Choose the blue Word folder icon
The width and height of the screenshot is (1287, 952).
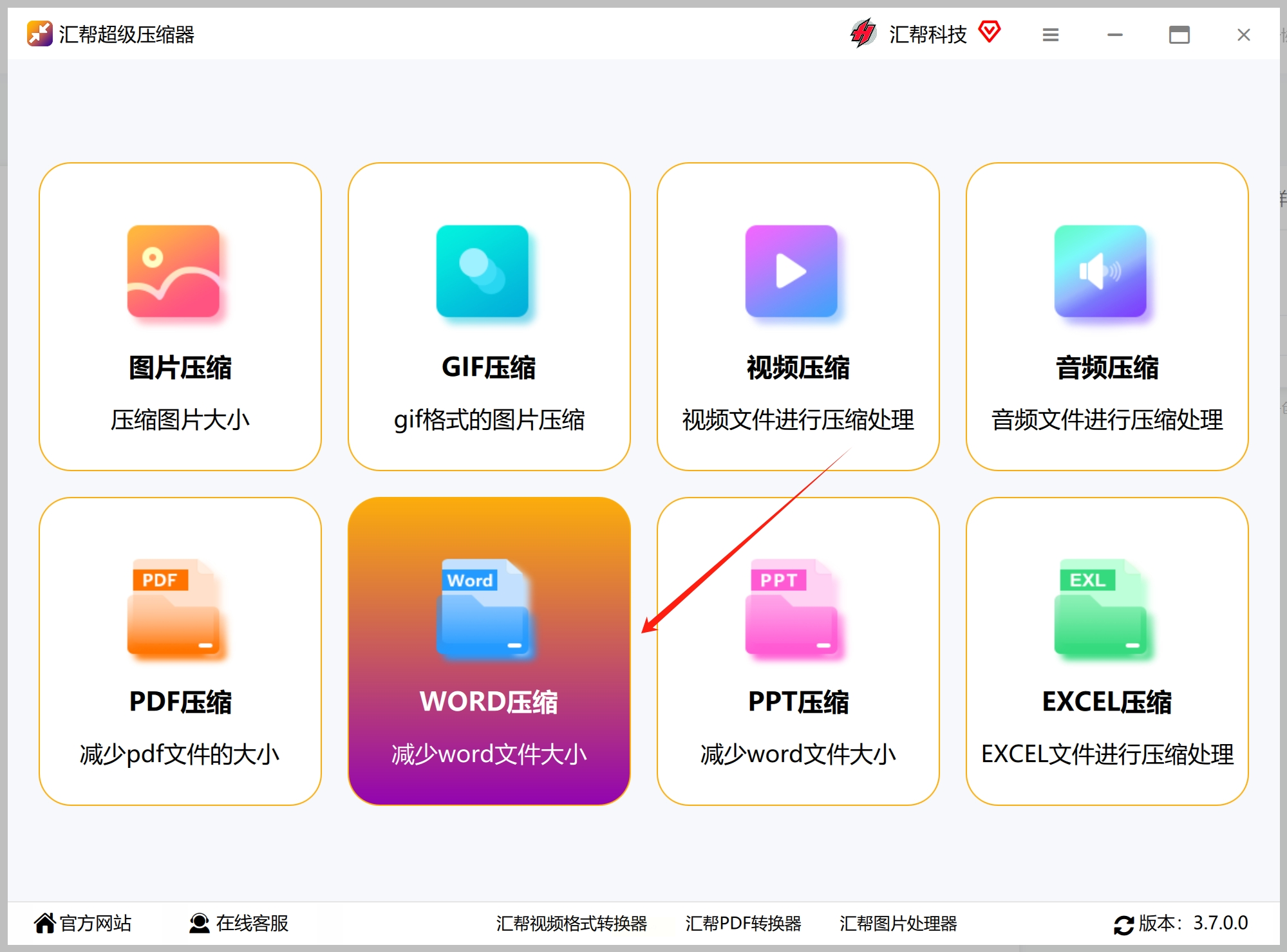pos(482,607)
